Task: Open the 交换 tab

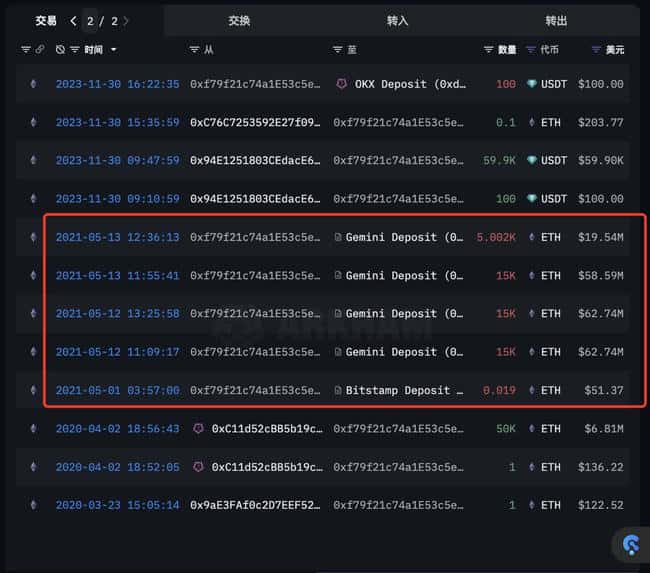Action: coord(239,21)
